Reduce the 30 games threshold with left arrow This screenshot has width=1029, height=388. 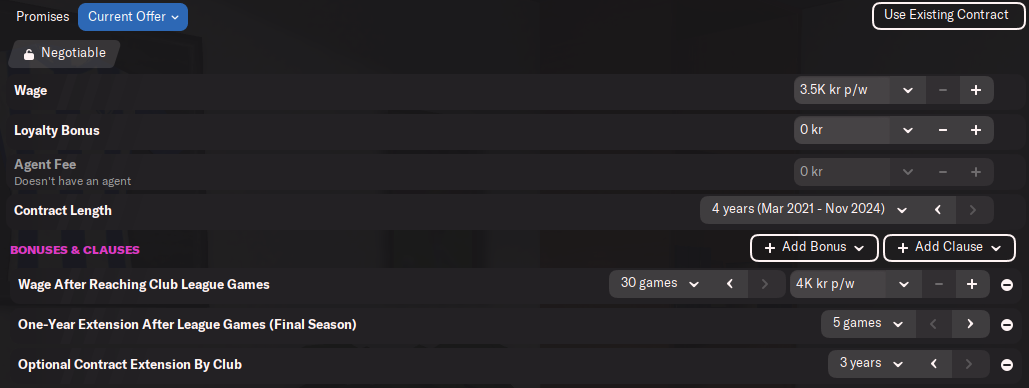click(729, 284)
